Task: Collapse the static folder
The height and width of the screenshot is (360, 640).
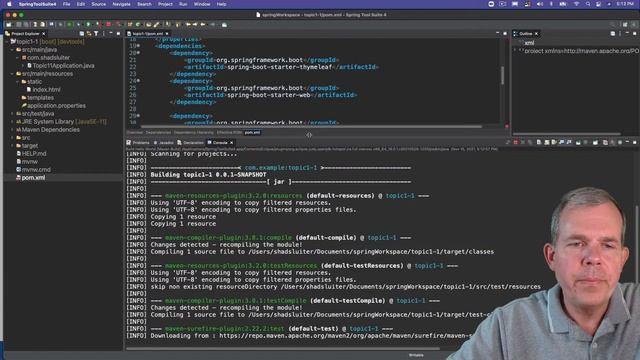Action: point(18,82)
